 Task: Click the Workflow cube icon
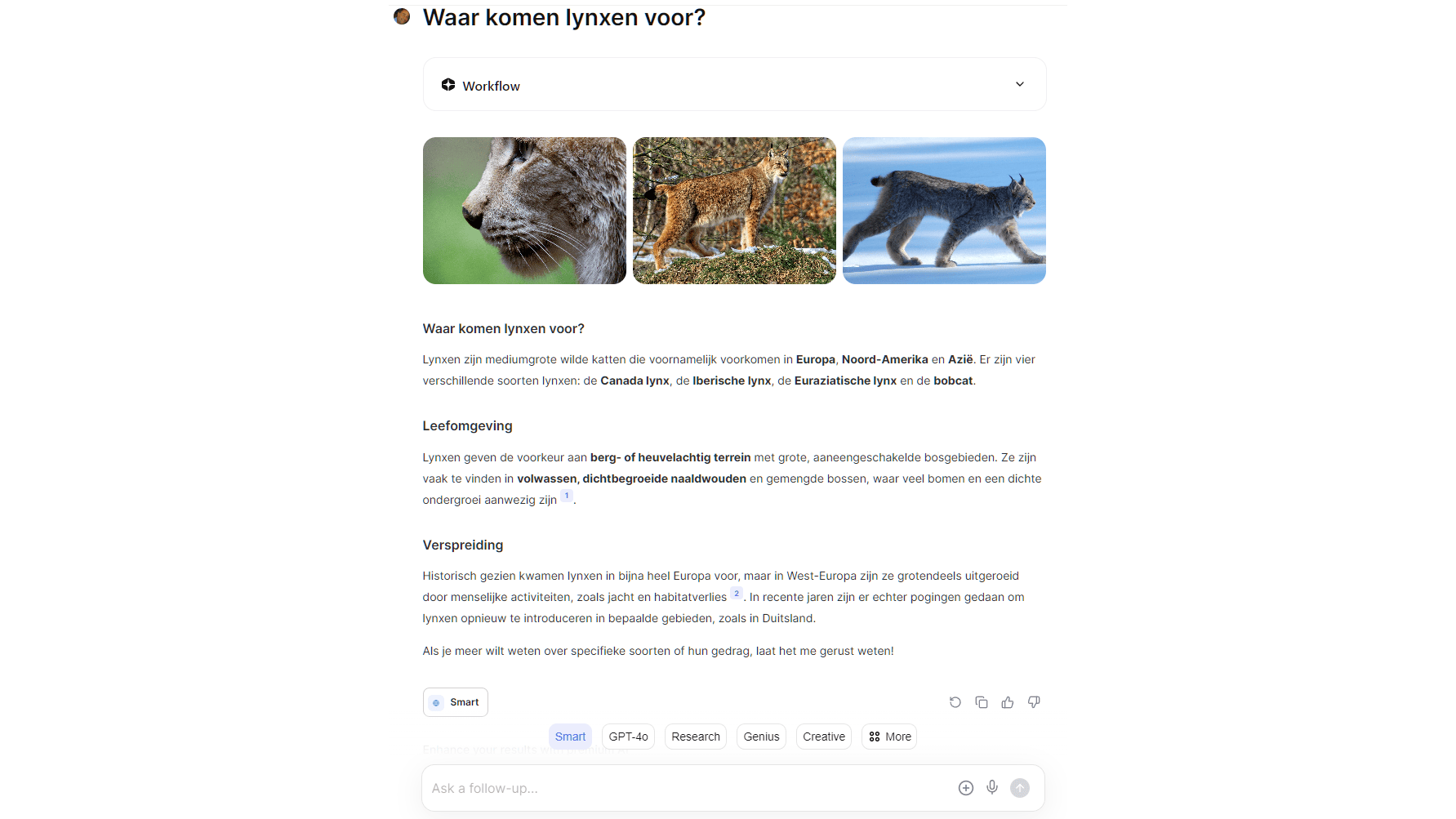click(448, 85)
